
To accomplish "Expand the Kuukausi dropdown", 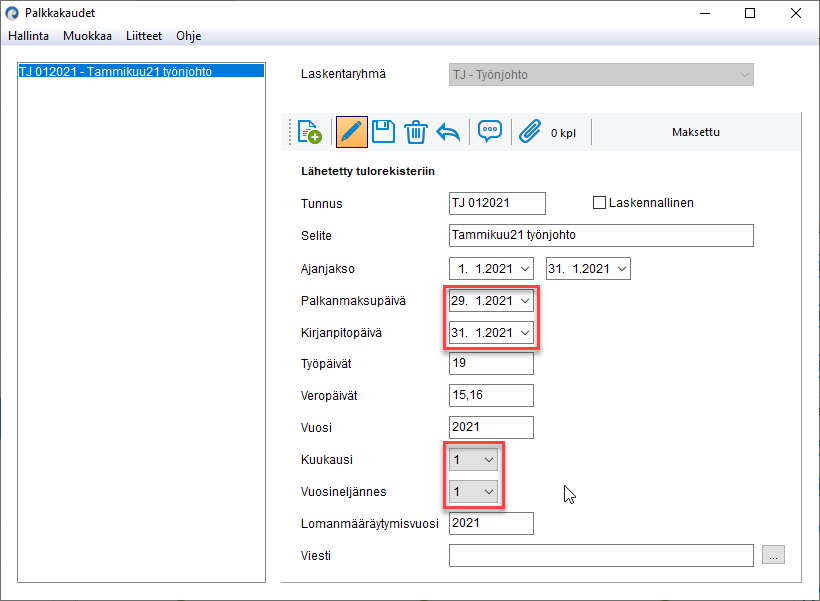I will [473, 460].
